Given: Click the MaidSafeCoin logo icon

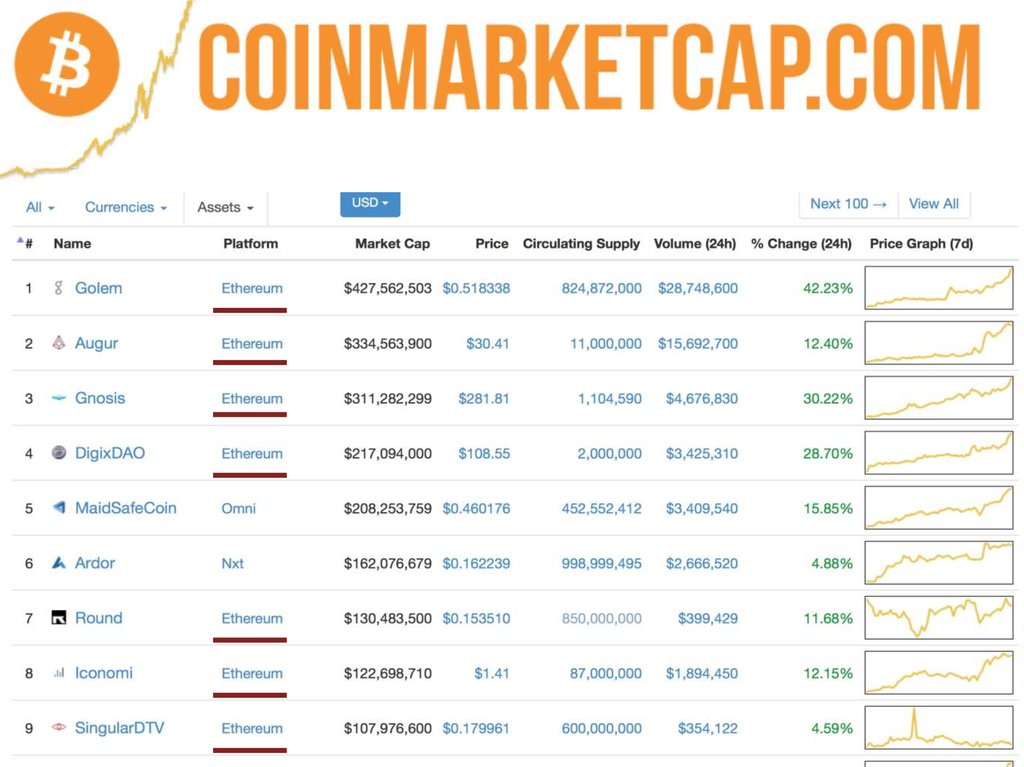Looking at the screenshot, I should pyautogui.click(x=59, y=508).
